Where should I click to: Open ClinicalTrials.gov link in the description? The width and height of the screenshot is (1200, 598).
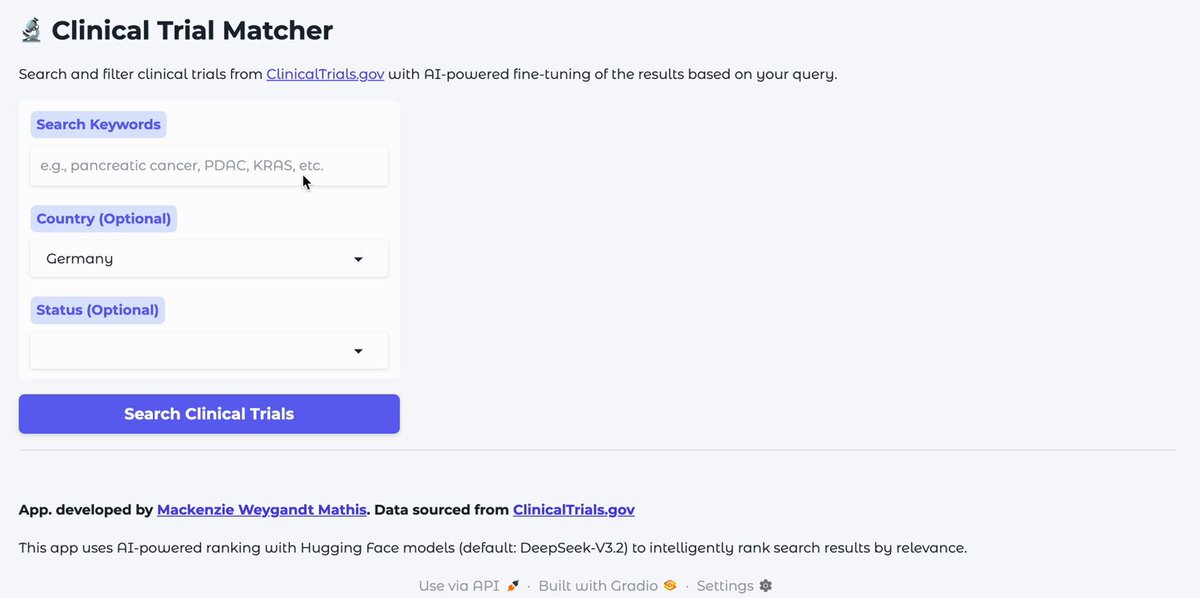coord(325,74)
